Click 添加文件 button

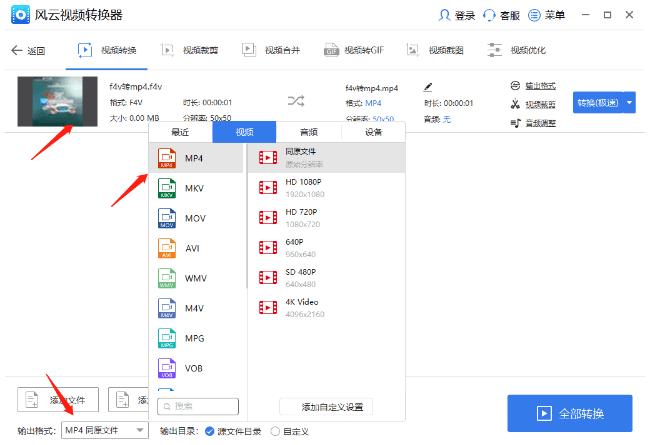58,400
